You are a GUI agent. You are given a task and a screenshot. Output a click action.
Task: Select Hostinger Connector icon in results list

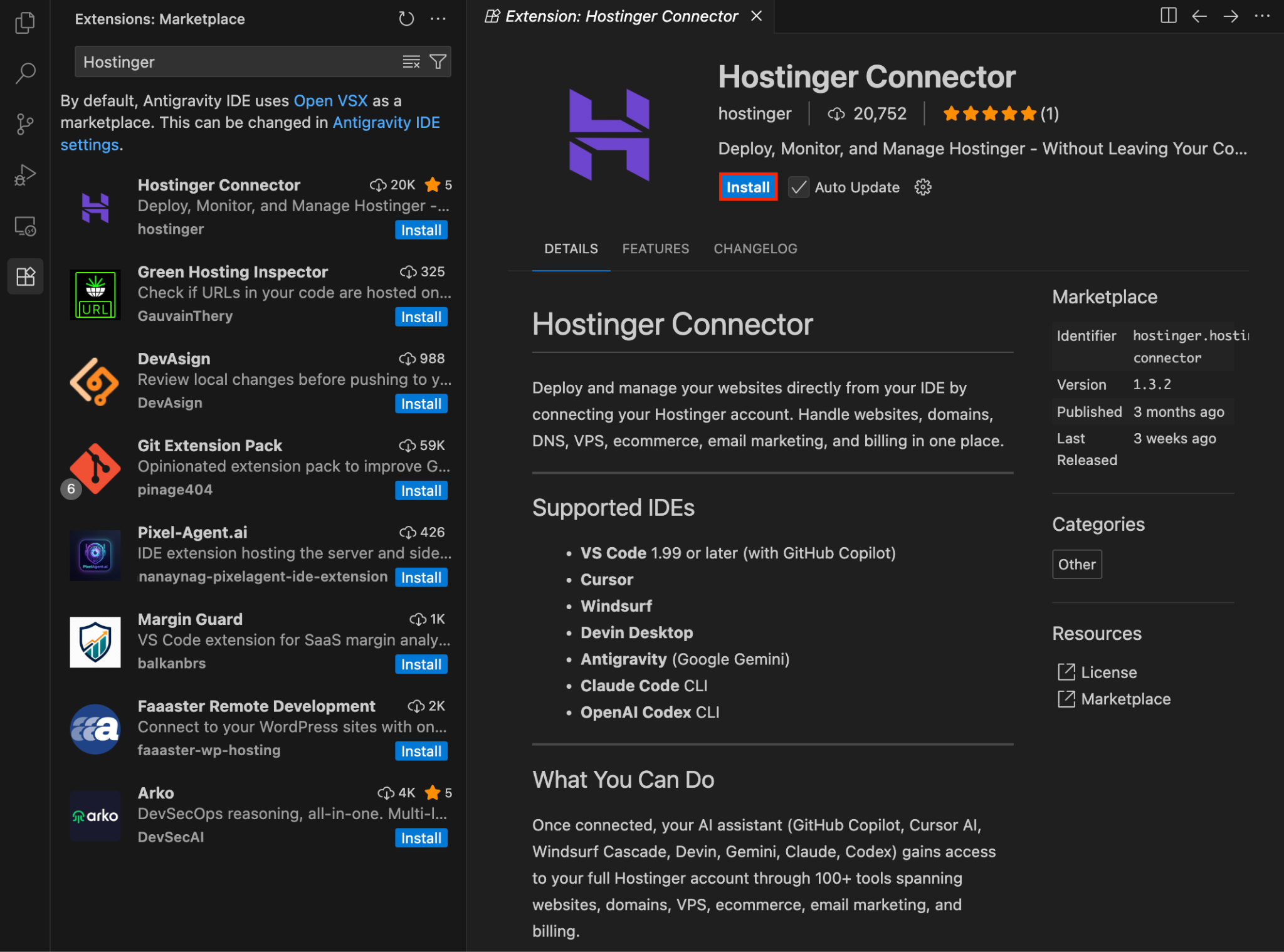pos(95,207)
